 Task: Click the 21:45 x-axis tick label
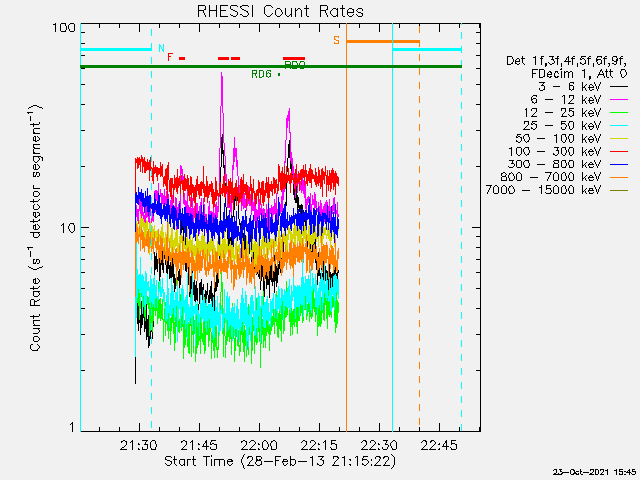(x=199, y=445)
